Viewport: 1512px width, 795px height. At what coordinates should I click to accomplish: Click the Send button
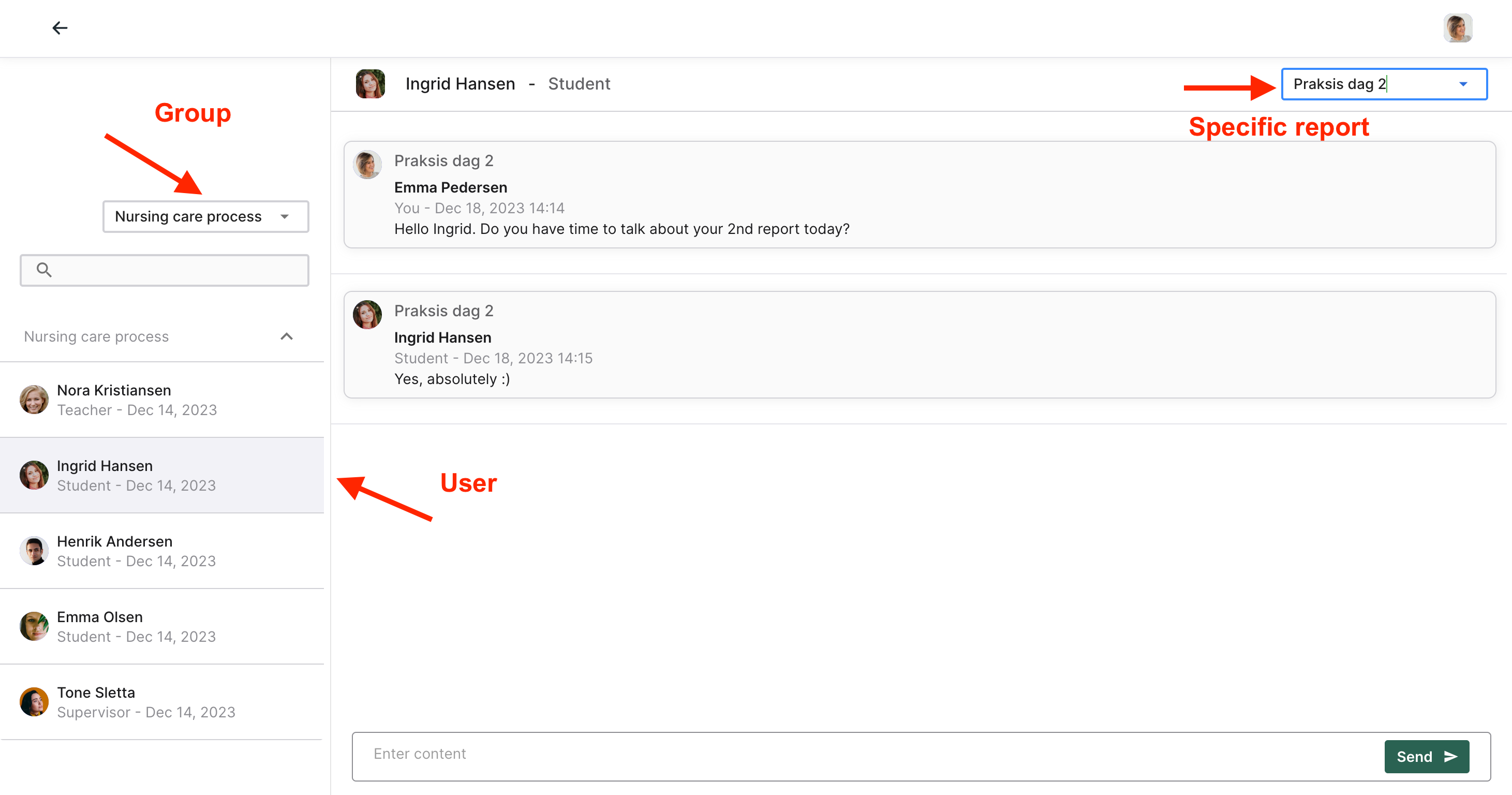pyautogui.click(x=1426, y=756)
